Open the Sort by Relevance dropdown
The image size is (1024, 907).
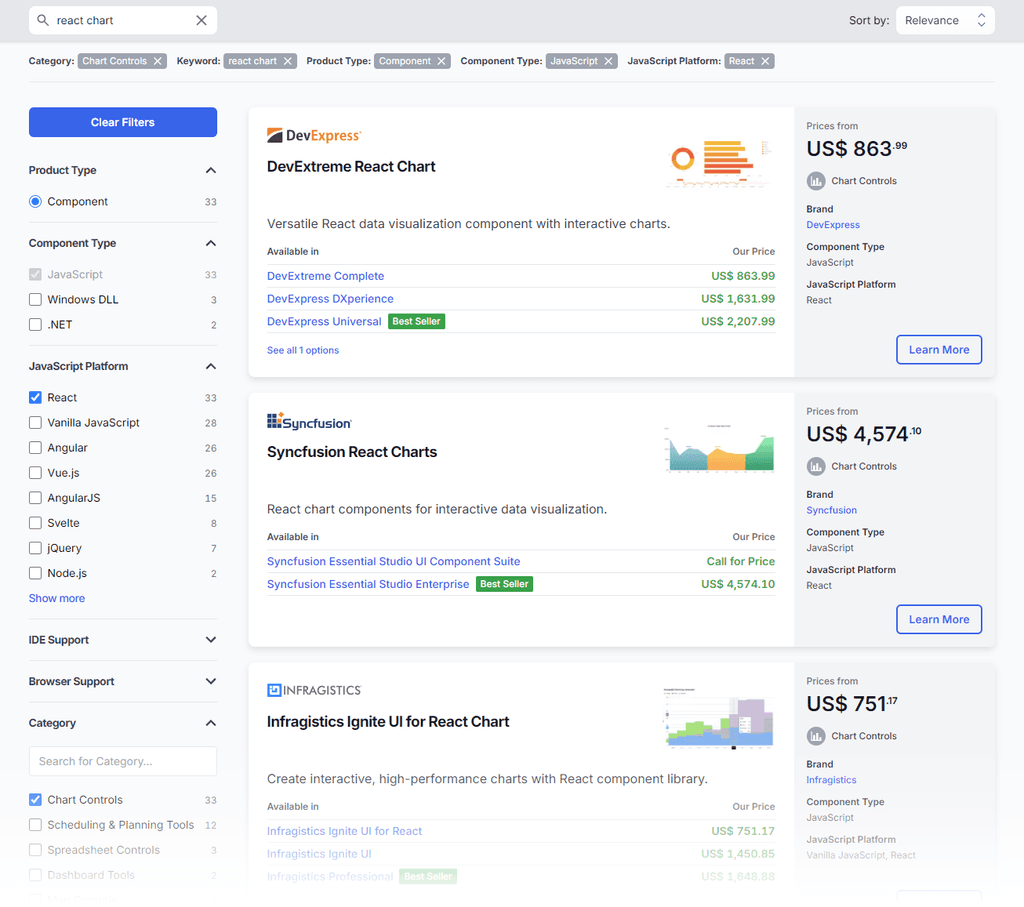pyautogui.click(x=945, y=20)
